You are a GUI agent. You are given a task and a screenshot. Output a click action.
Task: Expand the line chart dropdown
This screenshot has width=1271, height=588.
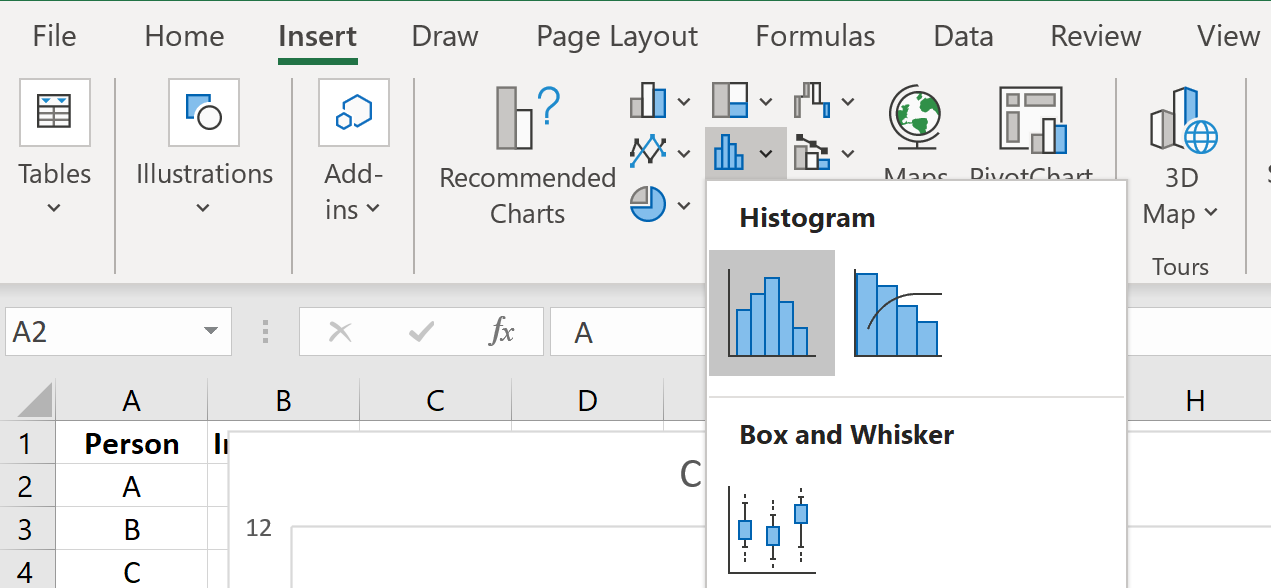pos(684,153)
